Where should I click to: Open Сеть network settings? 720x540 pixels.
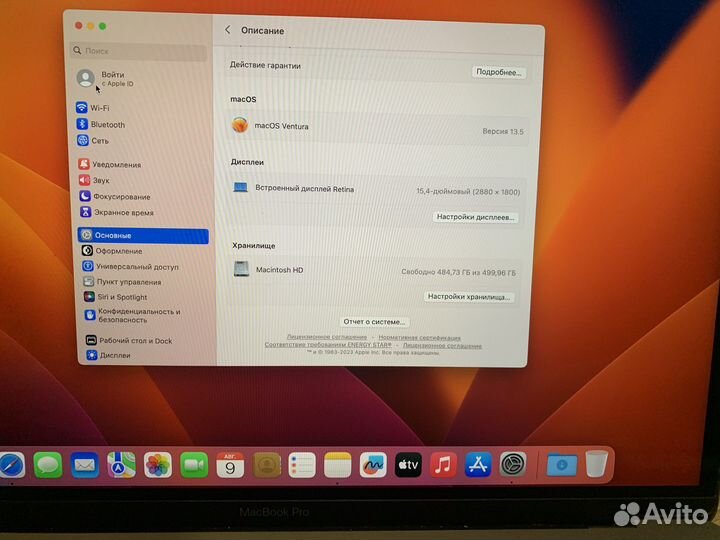coord(93,141)
